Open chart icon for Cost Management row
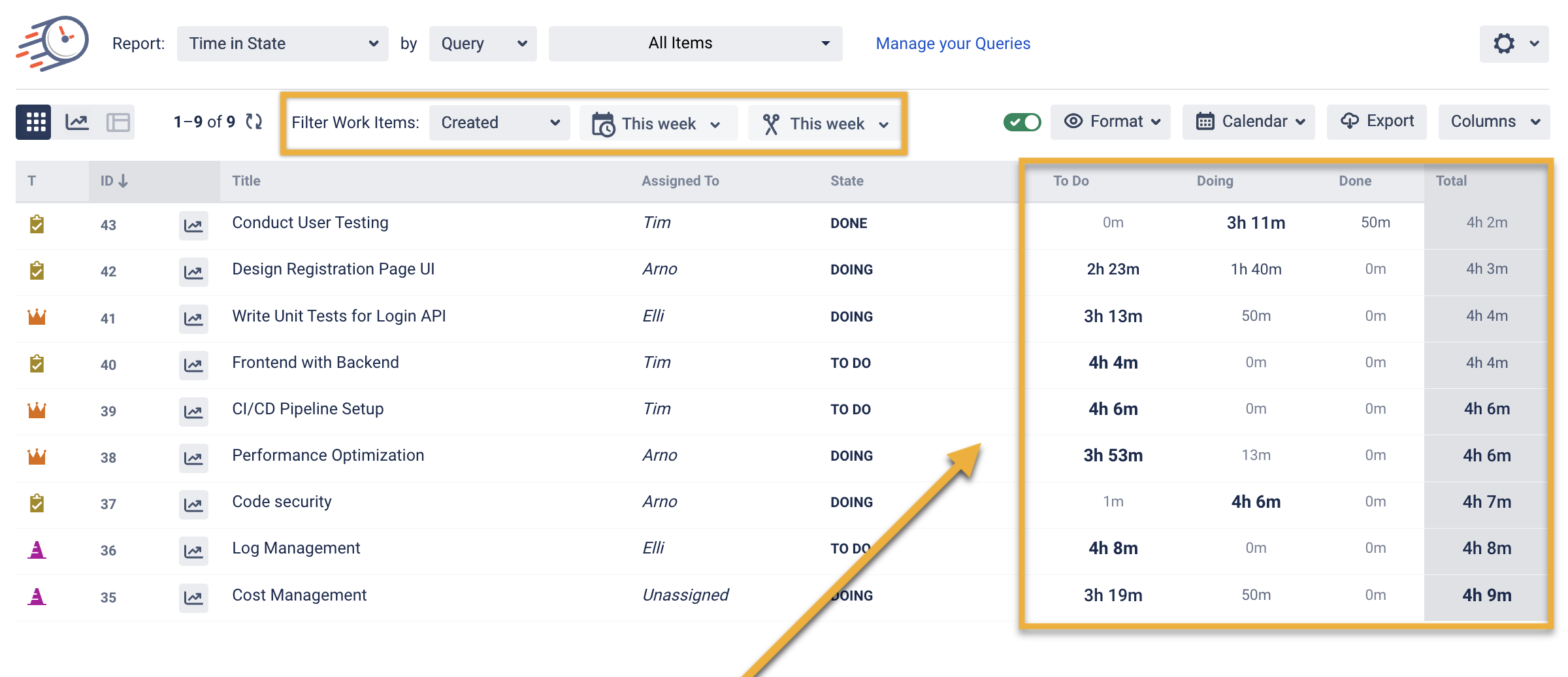This screenshot has width=1568, height=677. [x=193, y=597]
